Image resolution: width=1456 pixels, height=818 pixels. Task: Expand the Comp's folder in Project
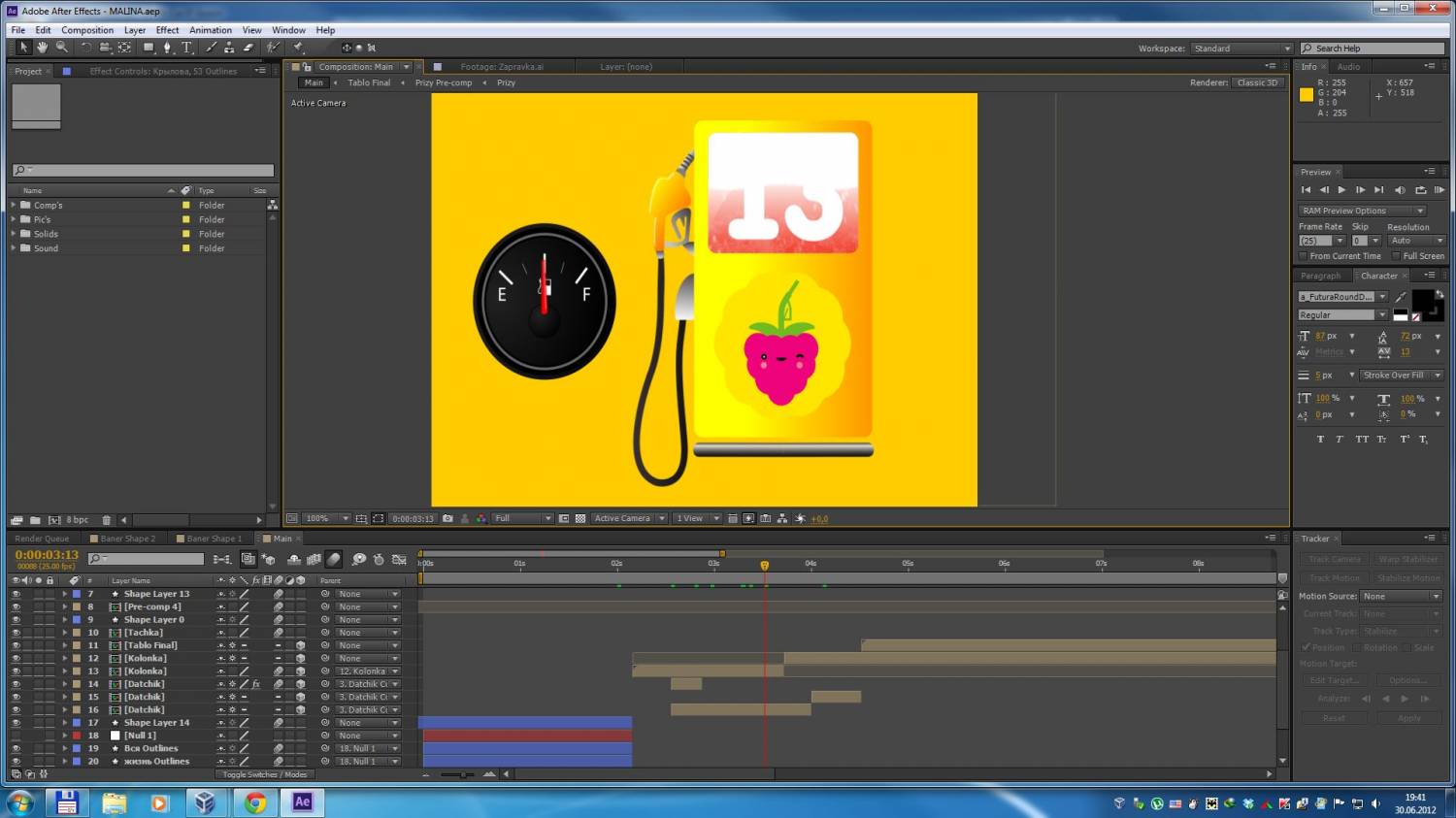14,206
